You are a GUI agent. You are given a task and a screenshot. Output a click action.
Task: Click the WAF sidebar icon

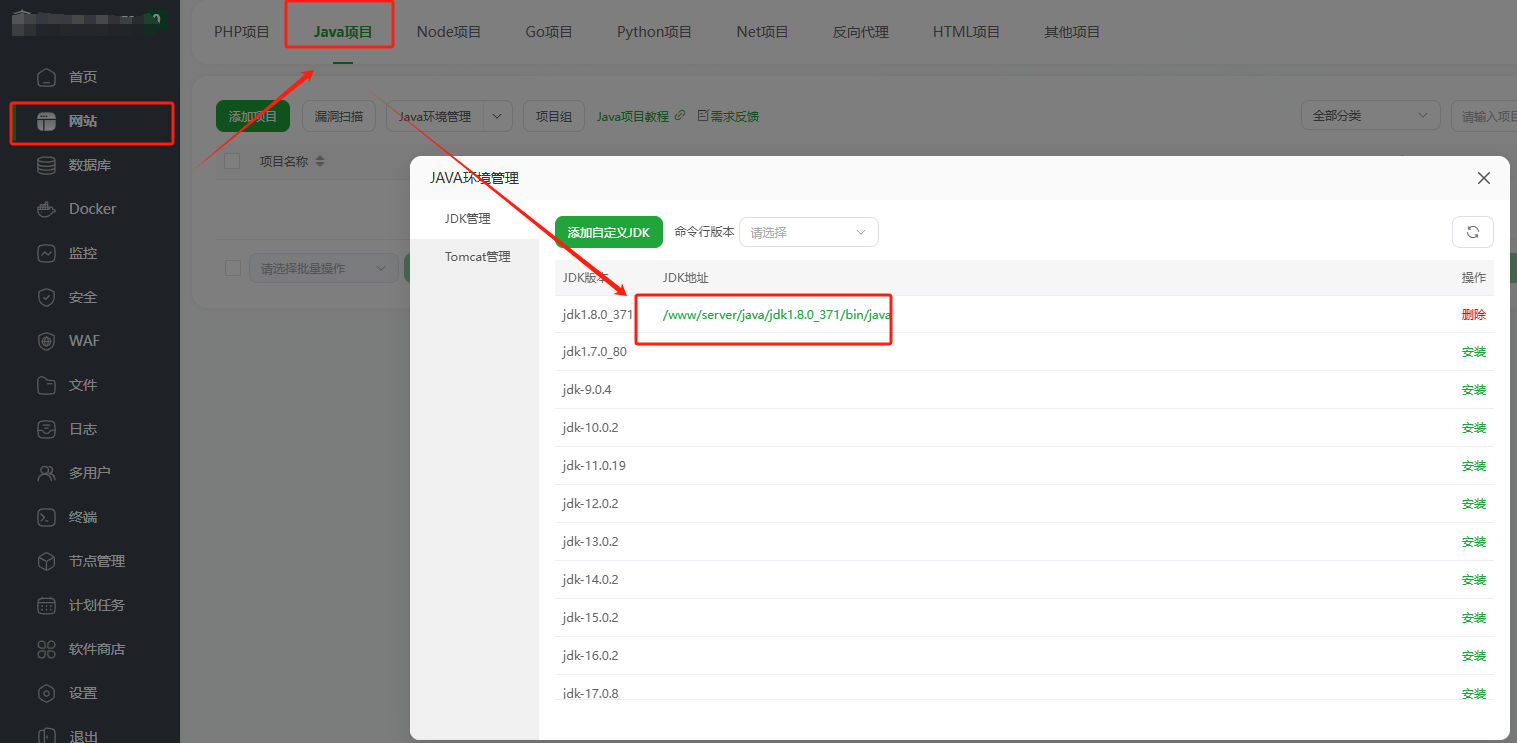46,341
